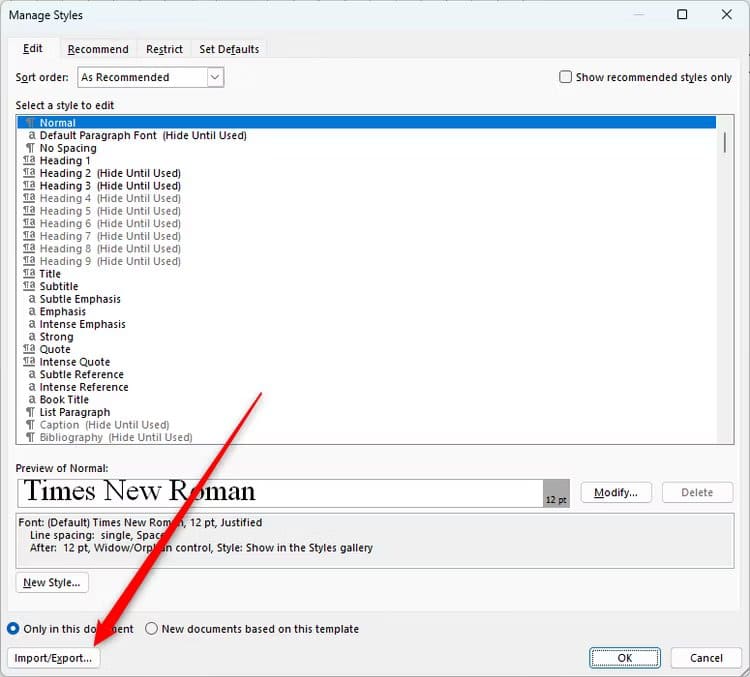Open the Sort order dropdown
This screenshot has width=750, height=677.
pyautogui.click(x=215, y=77)
